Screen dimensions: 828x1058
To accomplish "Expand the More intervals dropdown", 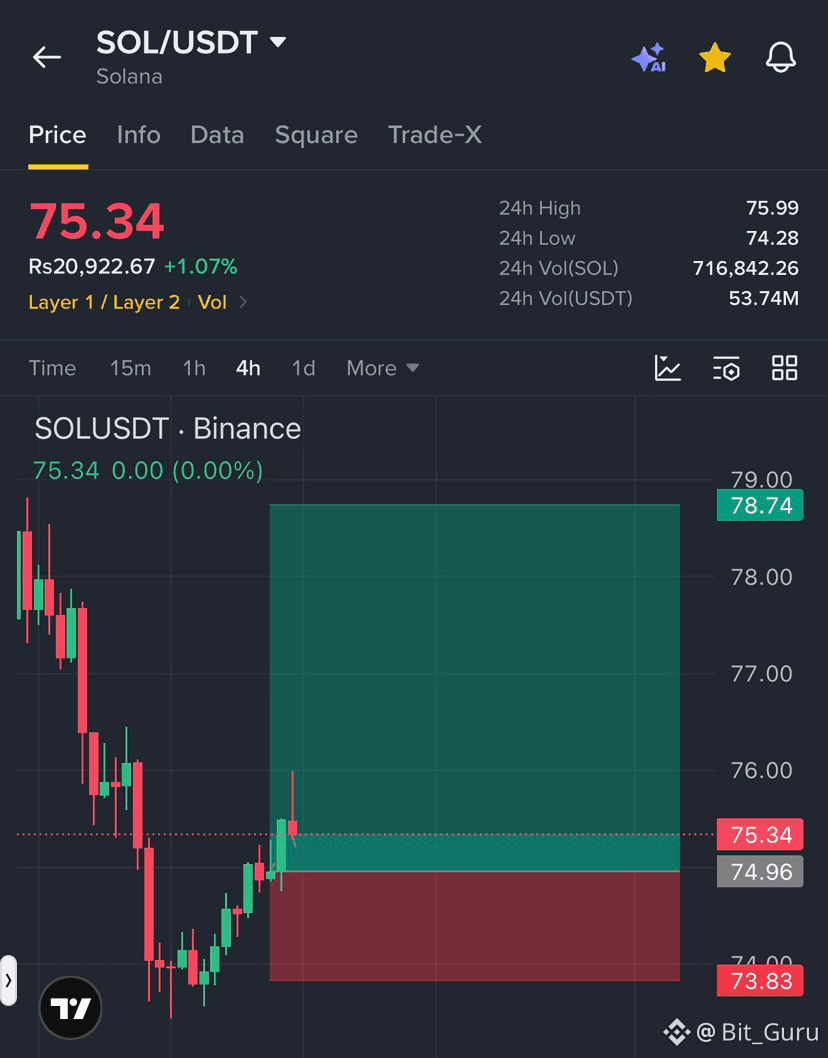I will pos(383,368).
